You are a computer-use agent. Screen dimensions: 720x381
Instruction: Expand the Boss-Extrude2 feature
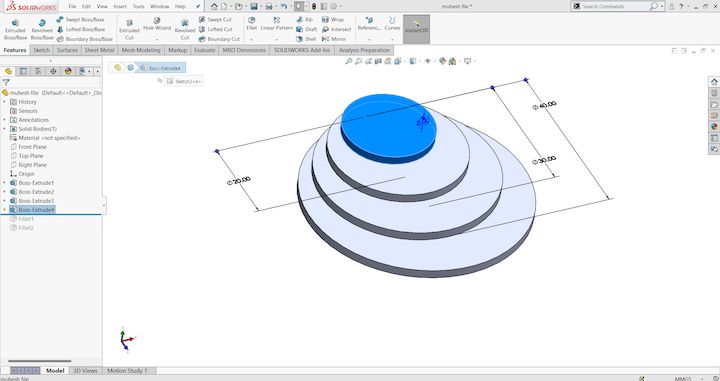coord(5,192)
